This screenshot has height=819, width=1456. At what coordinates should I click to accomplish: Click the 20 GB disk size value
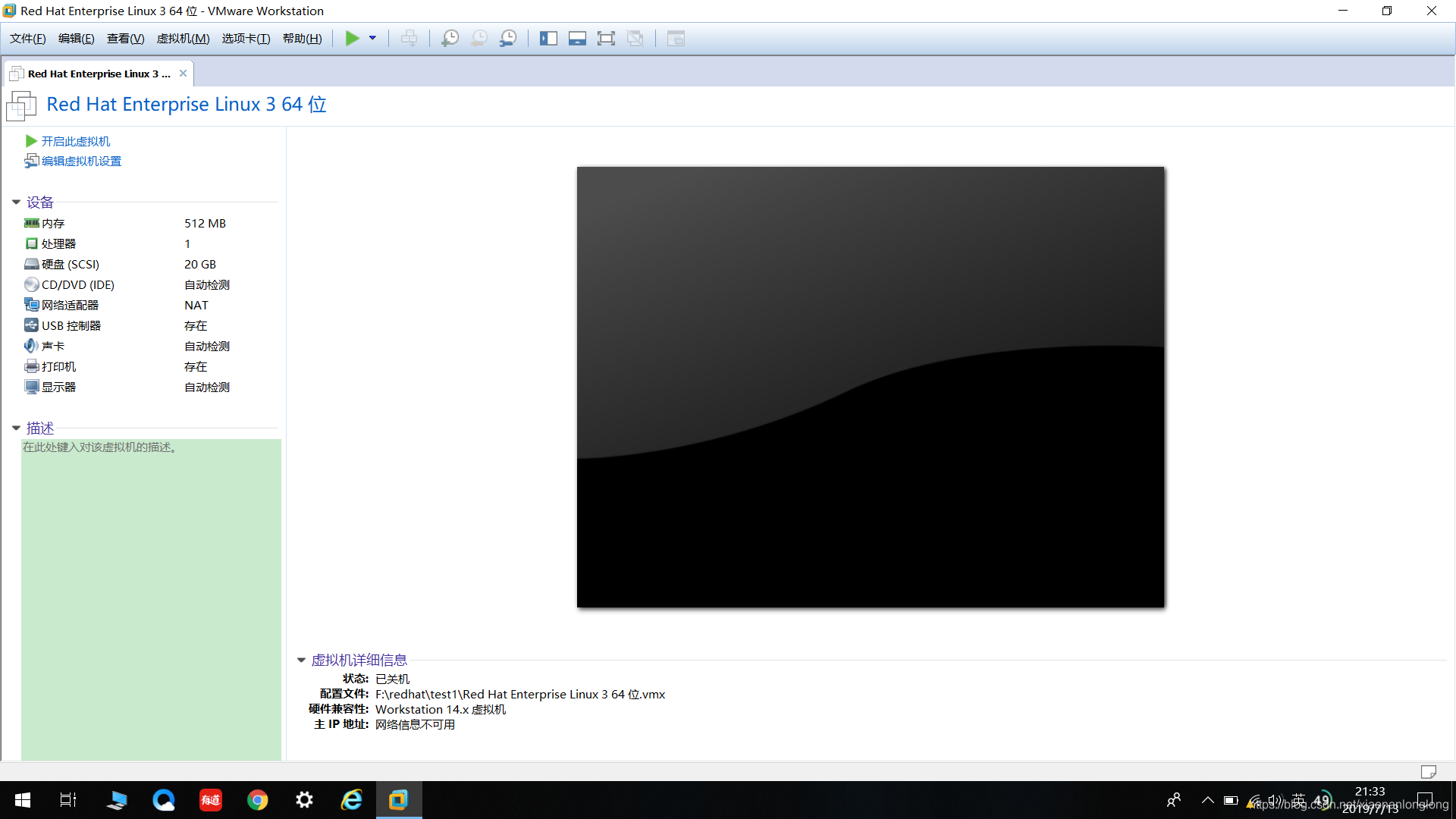pos(200,264)
